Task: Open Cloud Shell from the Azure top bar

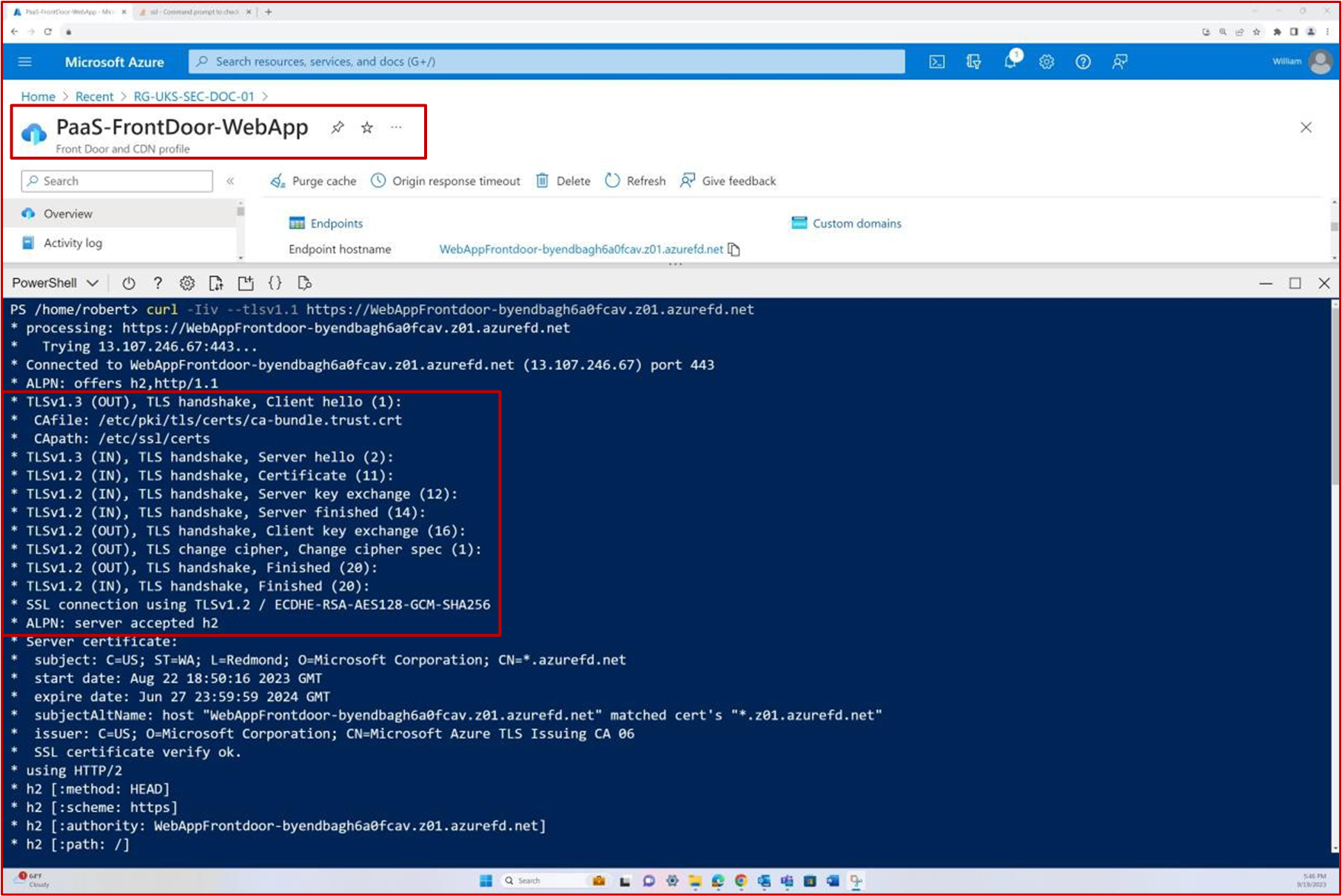Action: (936, 61)
